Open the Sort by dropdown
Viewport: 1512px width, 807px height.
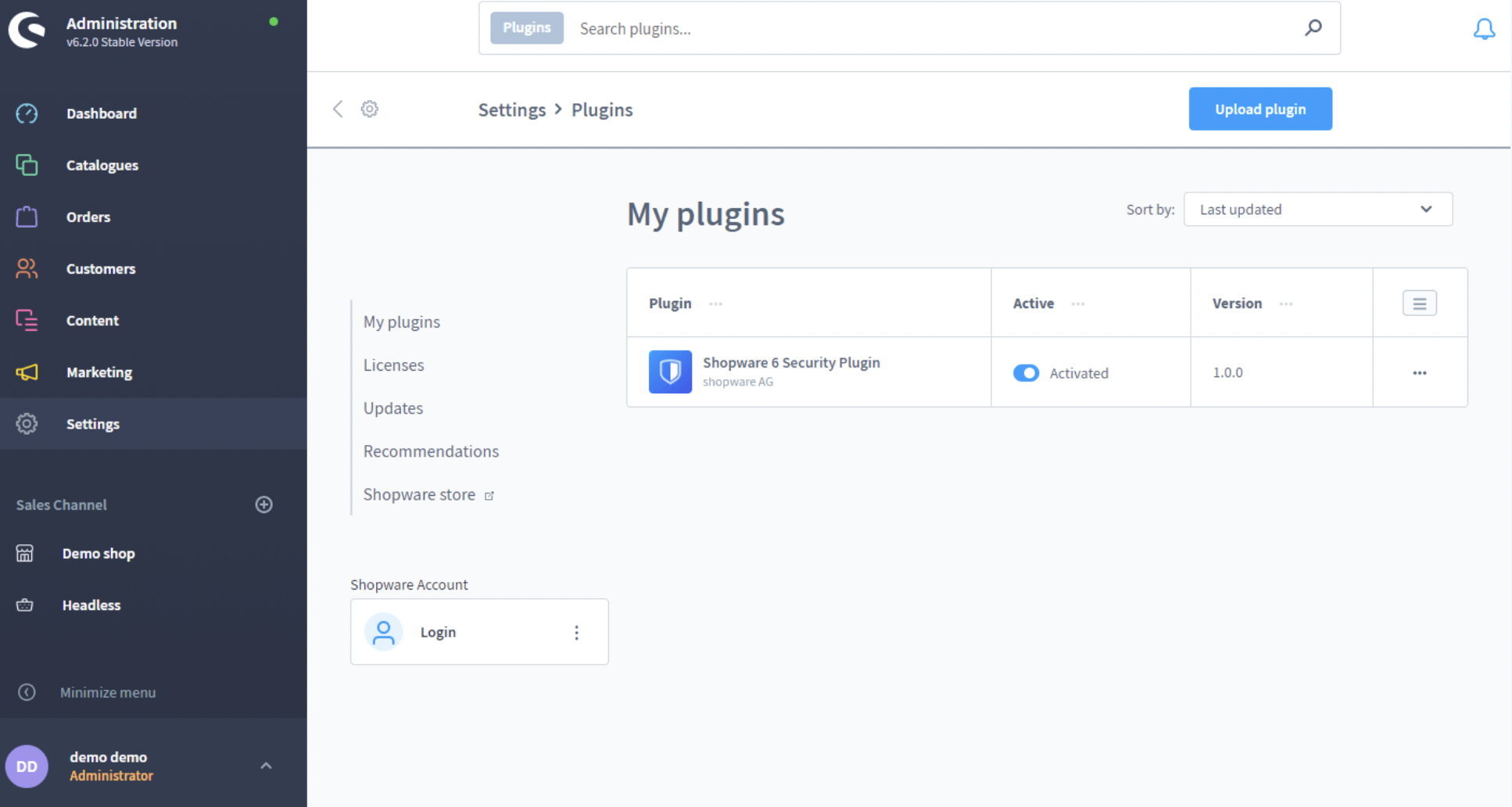click(x=1317, y=210)
